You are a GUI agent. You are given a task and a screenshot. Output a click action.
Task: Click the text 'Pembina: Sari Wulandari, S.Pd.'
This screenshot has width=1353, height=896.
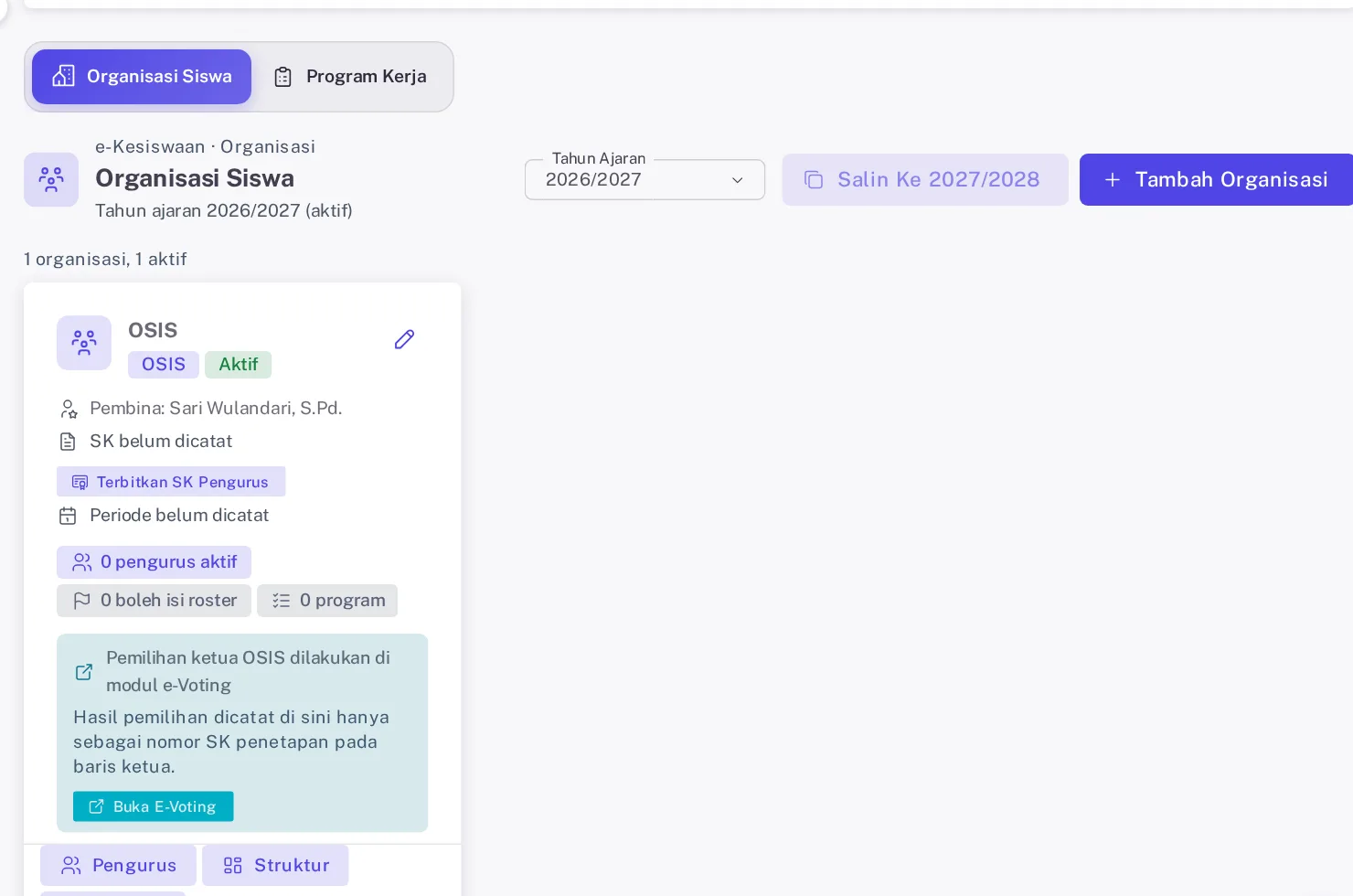[x=216, y=408]
